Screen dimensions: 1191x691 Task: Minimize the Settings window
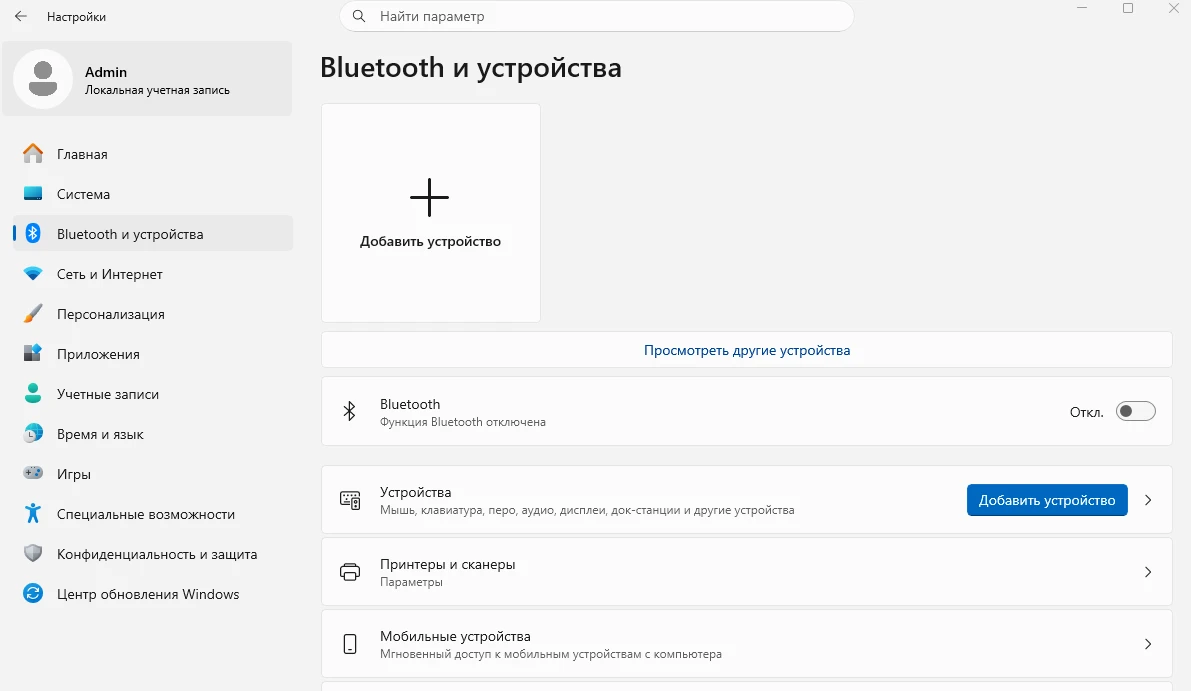point(1082,8)
